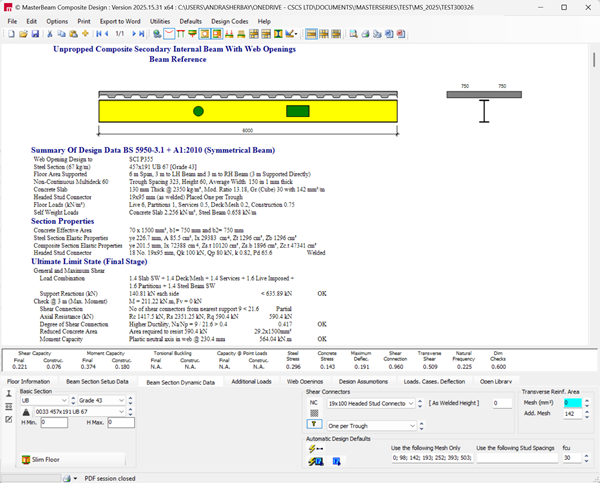This screenshot has height=483, width=600.
Task: Toggle the third yellow layout view icon
Action: click(x=336, y=34)
